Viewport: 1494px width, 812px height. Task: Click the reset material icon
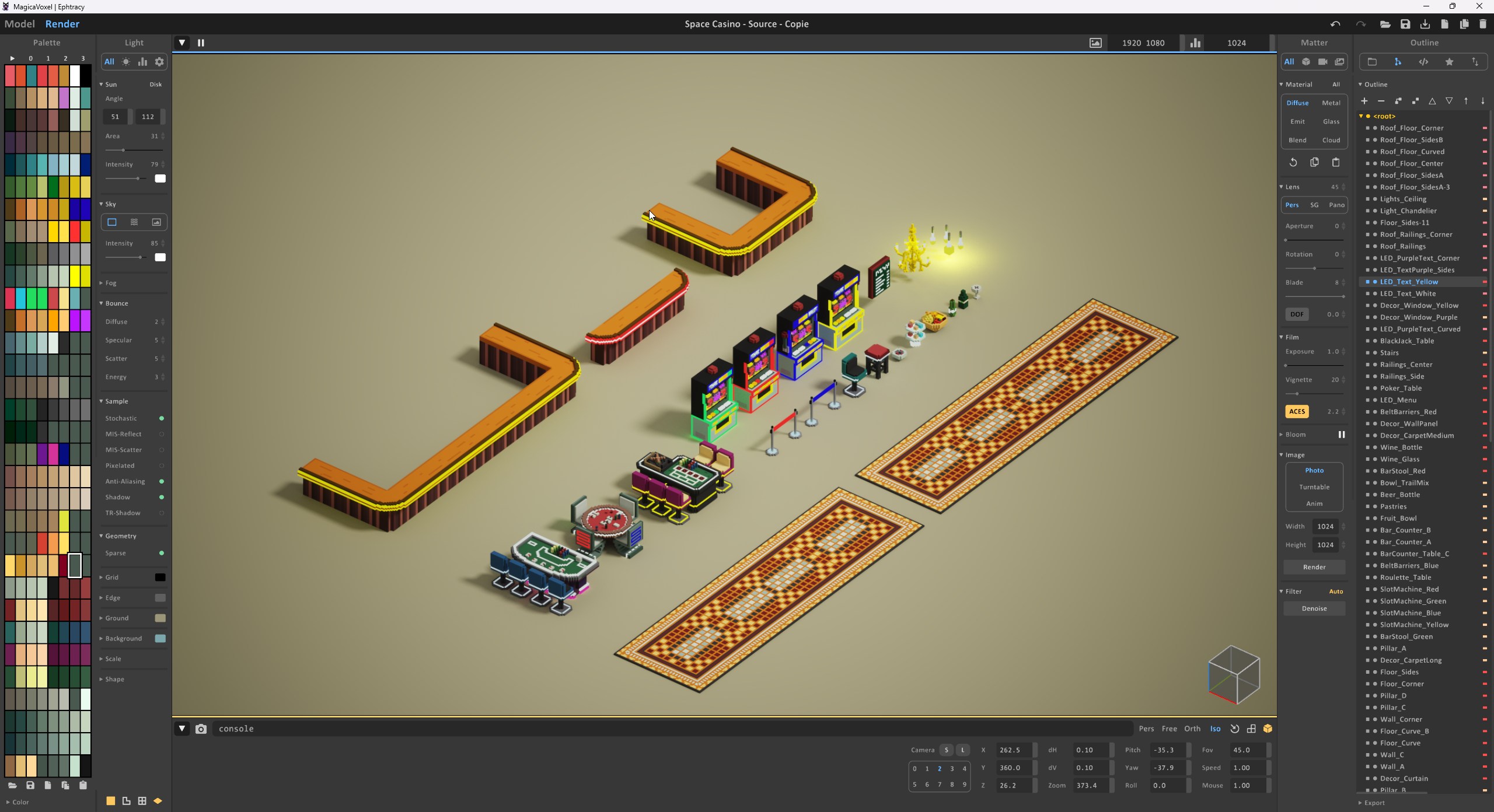(1293, 162)
